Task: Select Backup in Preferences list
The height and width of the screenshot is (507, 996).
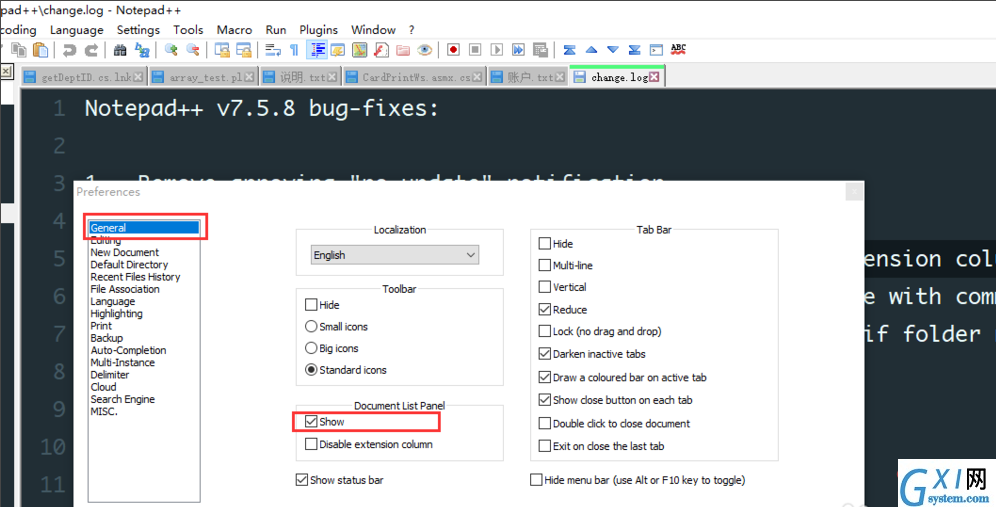Action: [x=107, y=338]
